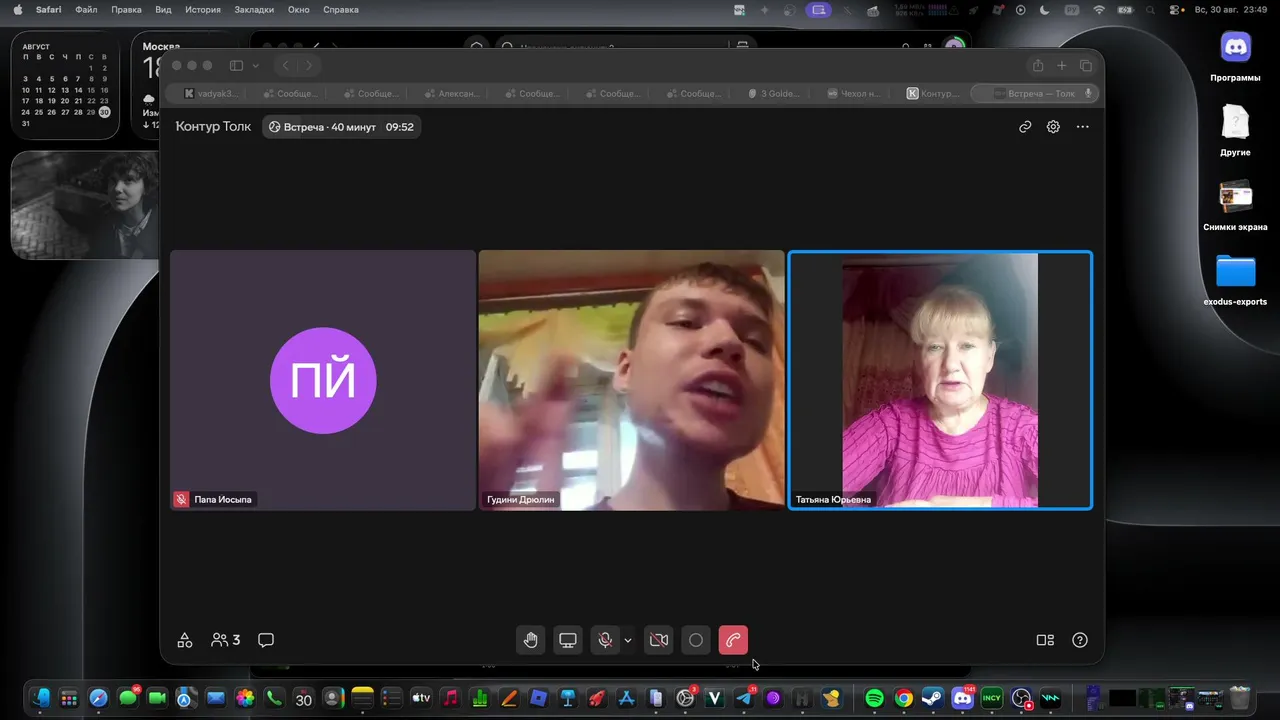
Task: Open the Снимки экрана desktop folder
Action: 1236,206
